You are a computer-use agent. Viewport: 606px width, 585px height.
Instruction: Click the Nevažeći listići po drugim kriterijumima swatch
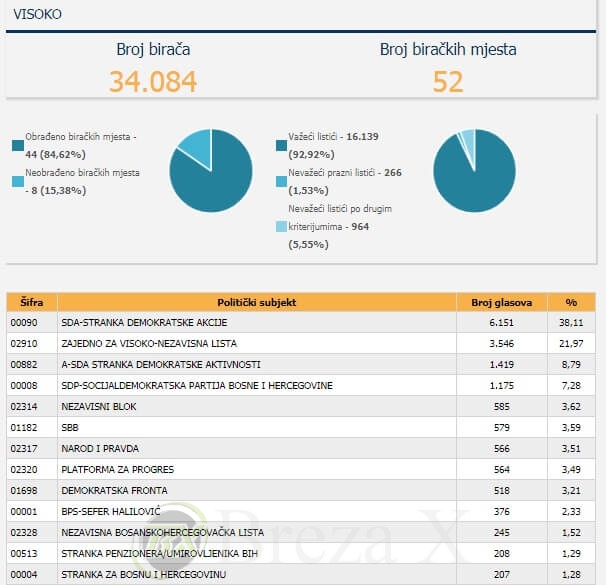click(281, 227)
